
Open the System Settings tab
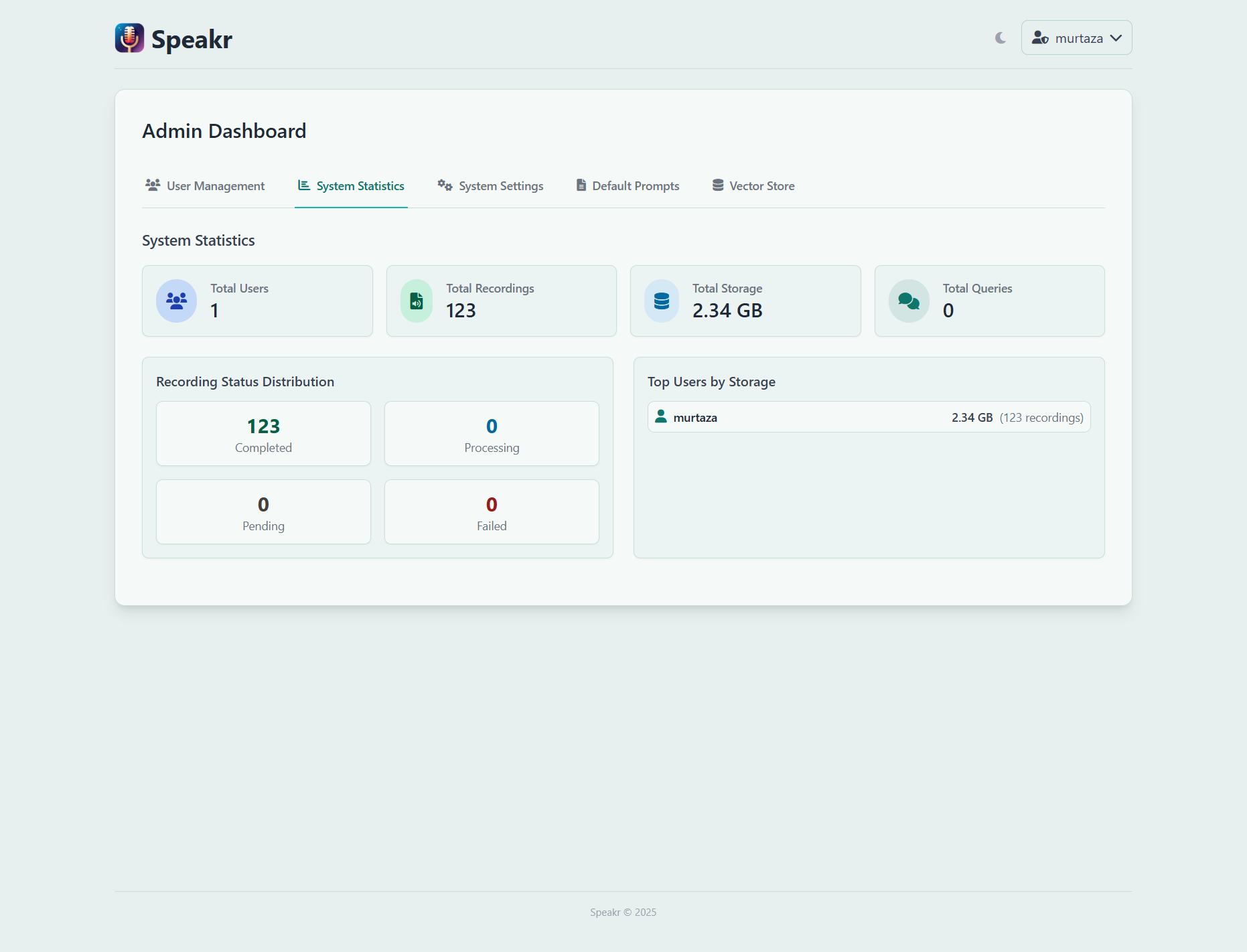click(490, 186)
